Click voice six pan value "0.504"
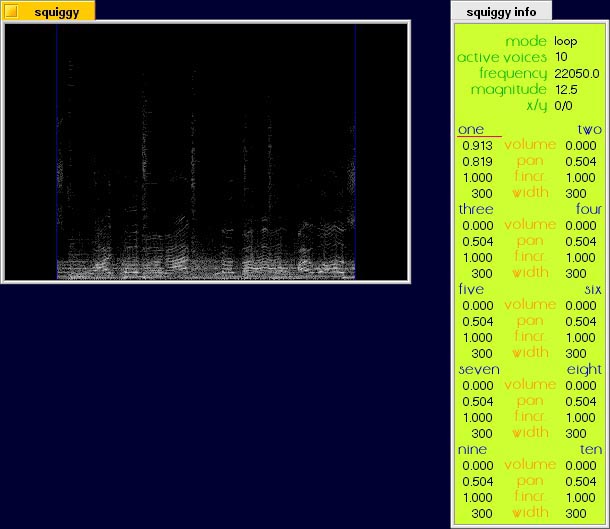 pos(581,322)
